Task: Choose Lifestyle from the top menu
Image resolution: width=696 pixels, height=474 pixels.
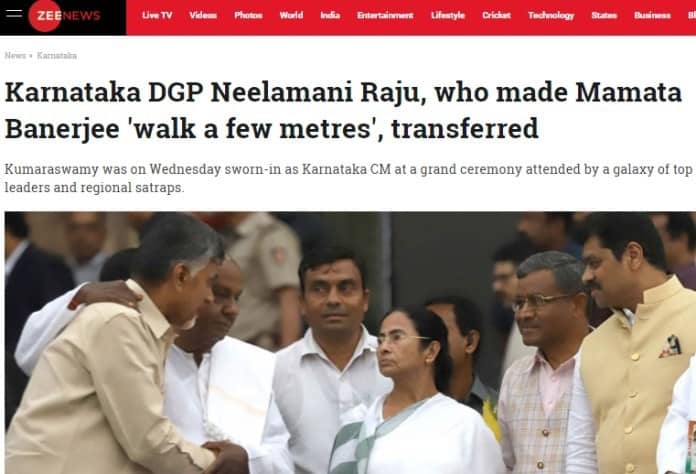Action: (x=448, y=16)
